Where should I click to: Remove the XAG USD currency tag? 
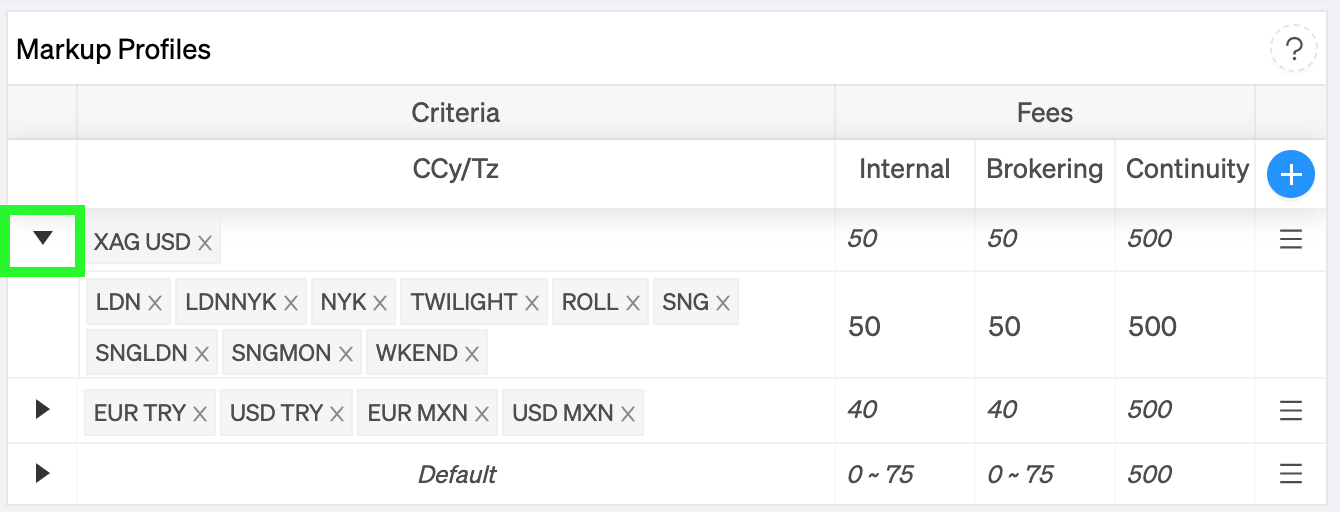coord(205,242)
